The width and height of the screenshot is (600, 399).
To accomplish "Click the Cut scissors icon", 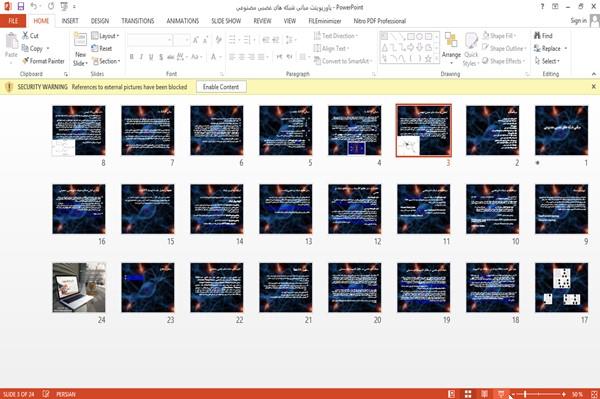I will [26, 36].
